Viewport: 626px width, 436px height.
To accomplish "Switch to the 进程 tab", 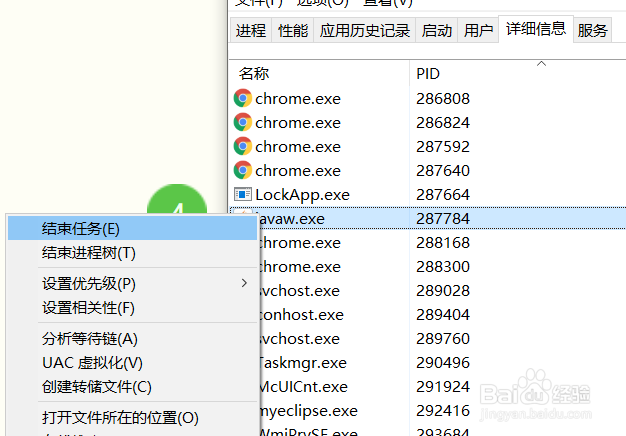I will pyautogui.click(x=251, y=30).
